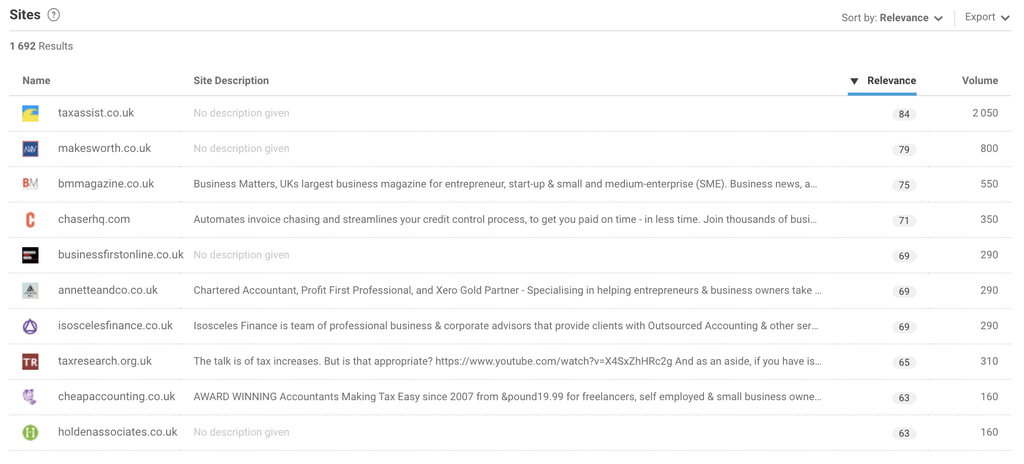Click the holdenassociates.co.uk green H icon
The width and height of the screenshot is (1024, 464).
click(31, 433)
